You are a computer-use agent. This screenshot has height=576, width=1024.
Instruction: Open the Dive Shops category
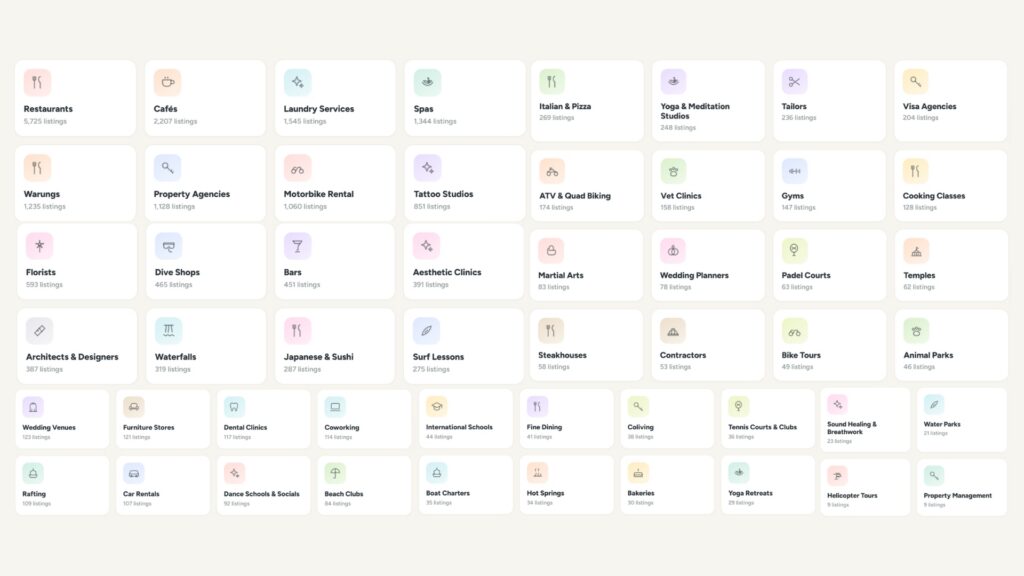(206, 262)
